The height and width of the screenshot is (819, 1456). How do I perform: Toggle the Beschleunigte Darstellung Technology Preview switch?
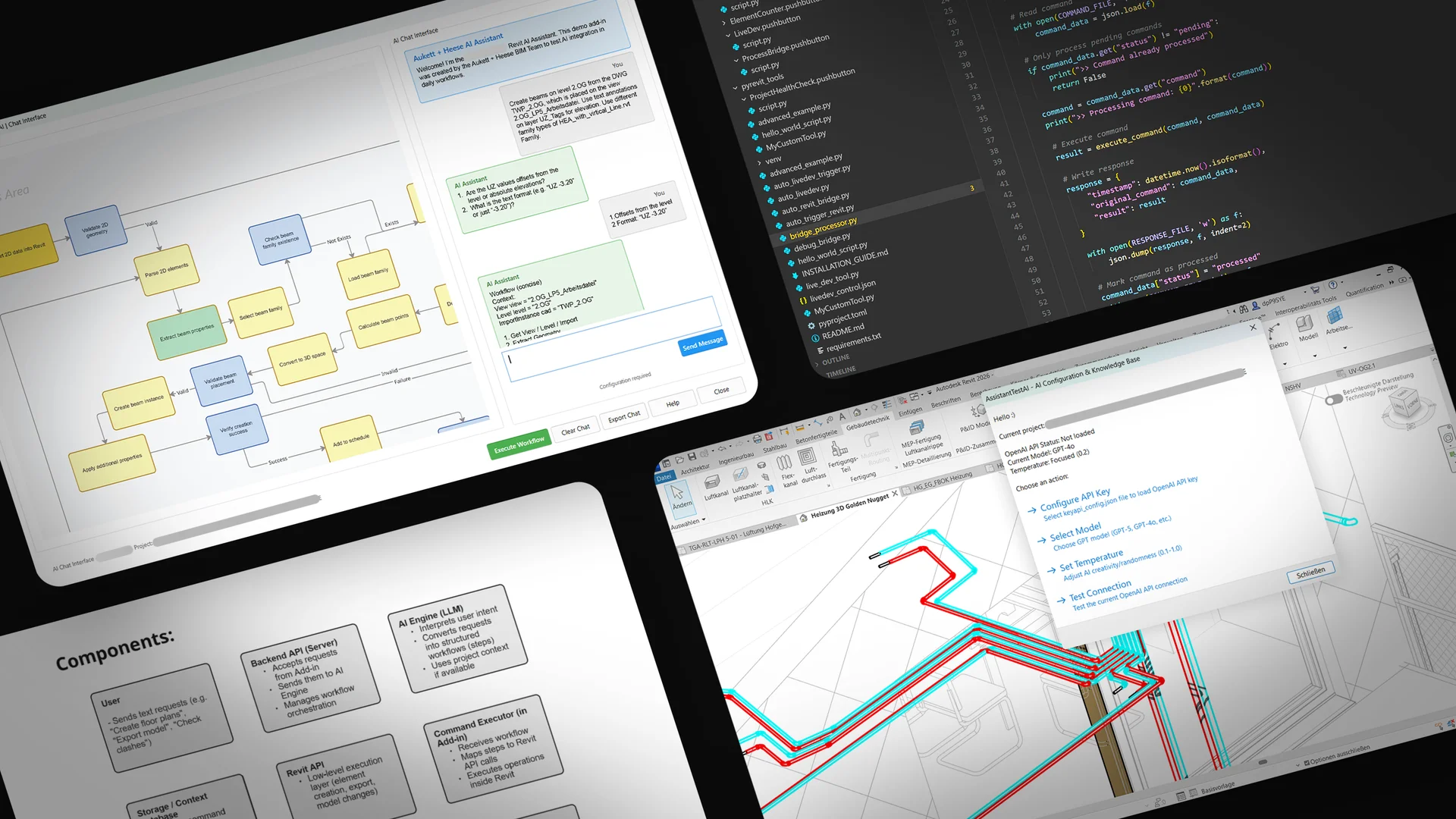(1335, 400)
